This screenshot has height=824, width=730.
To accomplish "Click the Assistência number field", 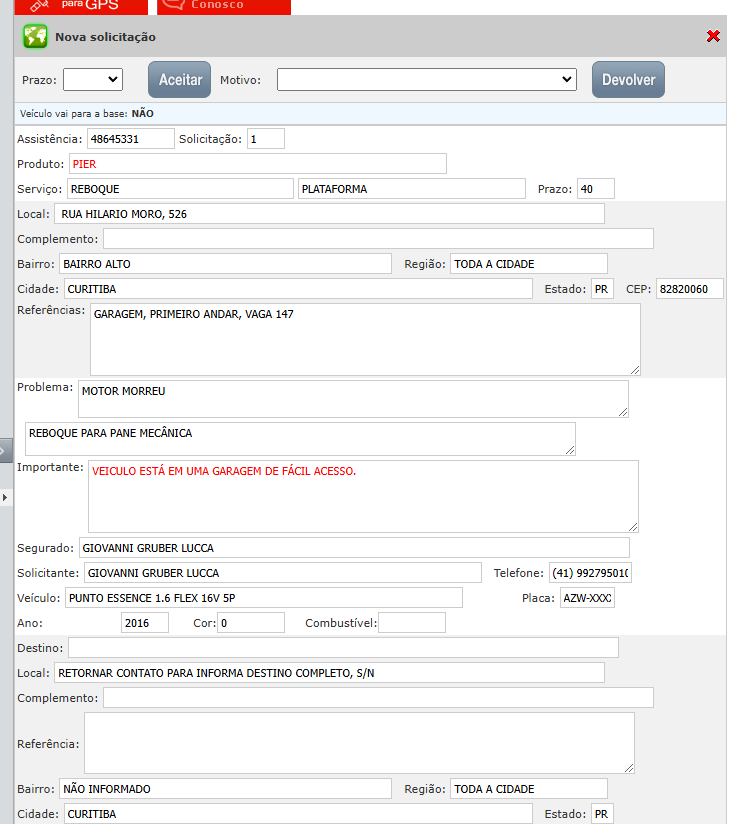I will pos(130,139).
